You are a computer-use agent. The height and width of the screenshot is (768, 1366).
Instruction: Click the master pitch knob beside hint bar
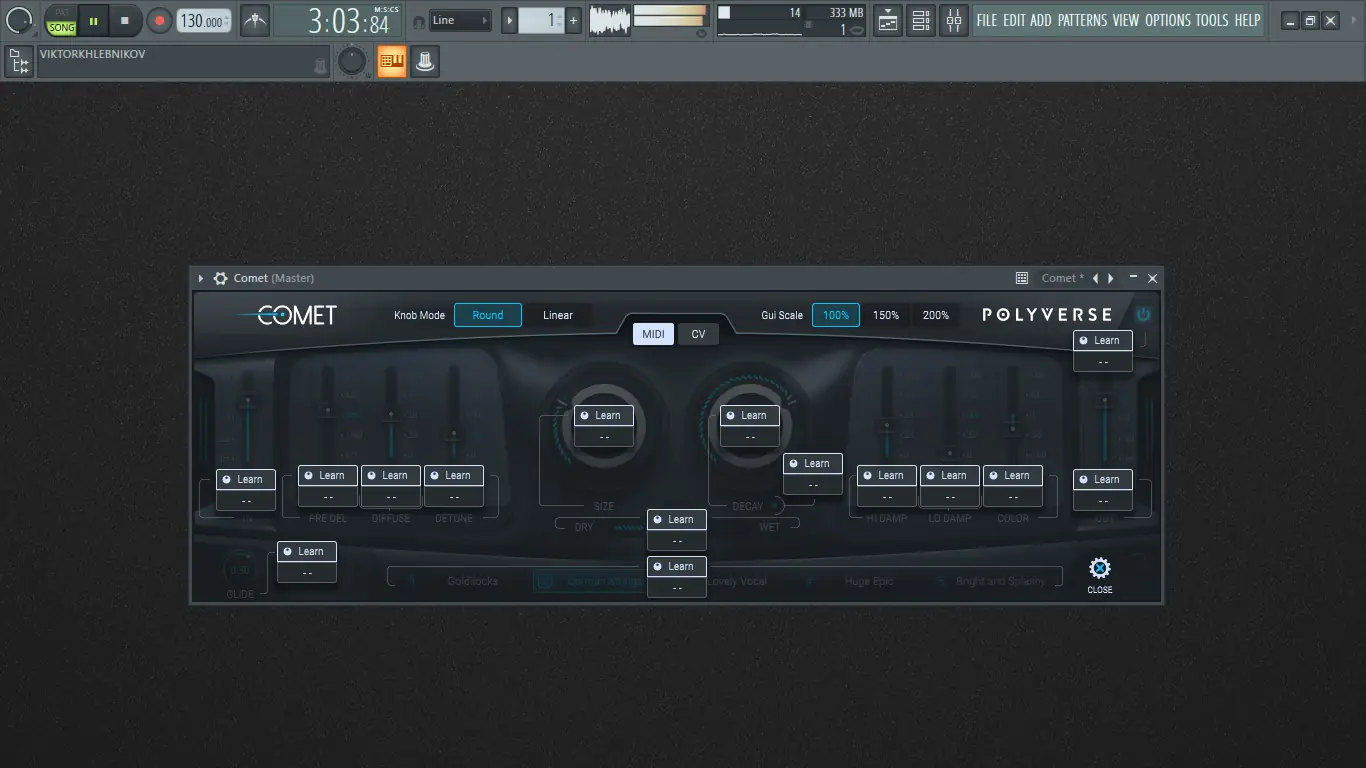(x=351, y=62)
